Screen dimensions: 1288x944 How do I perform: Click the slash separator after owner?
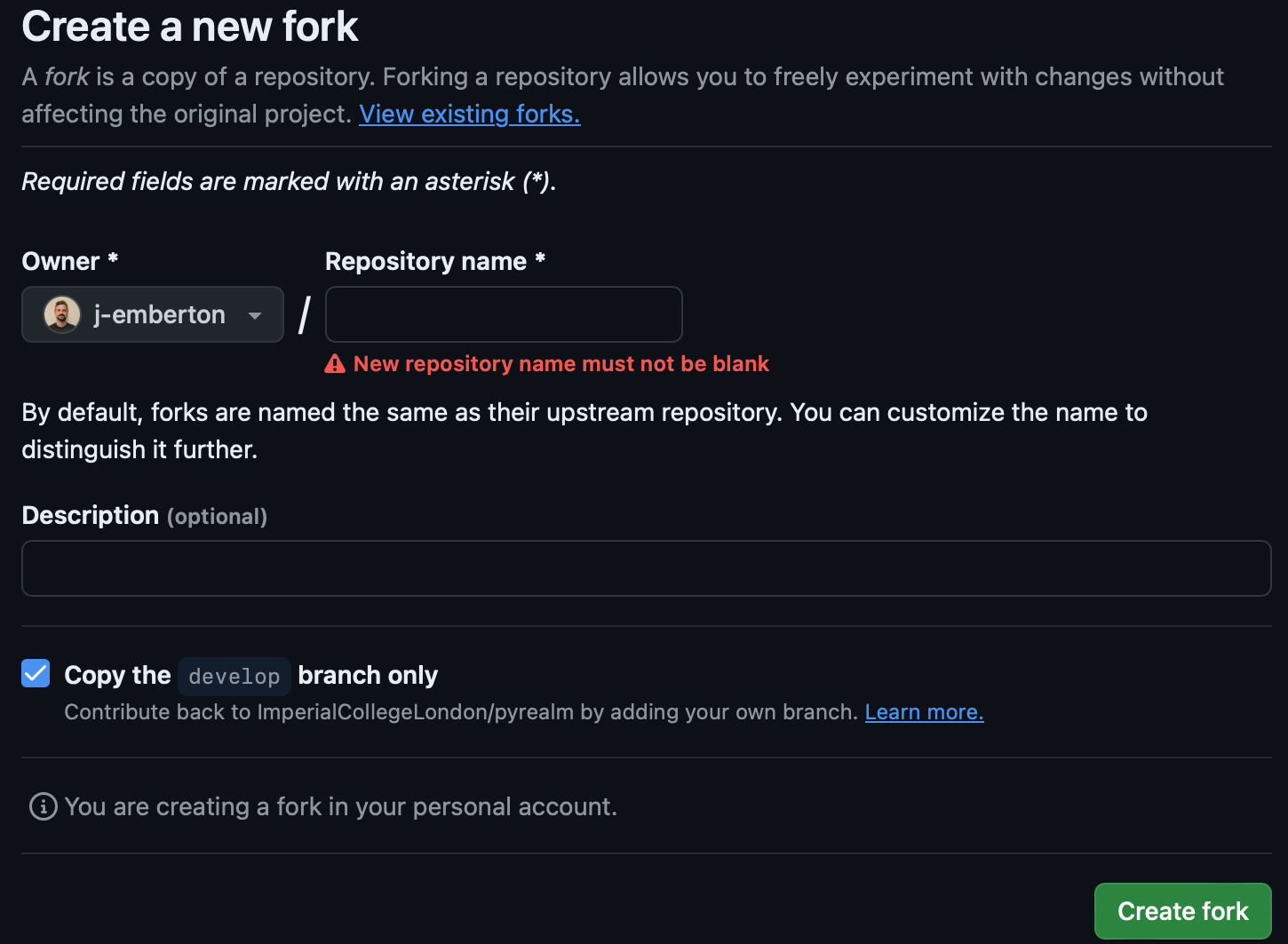(305, 315)
